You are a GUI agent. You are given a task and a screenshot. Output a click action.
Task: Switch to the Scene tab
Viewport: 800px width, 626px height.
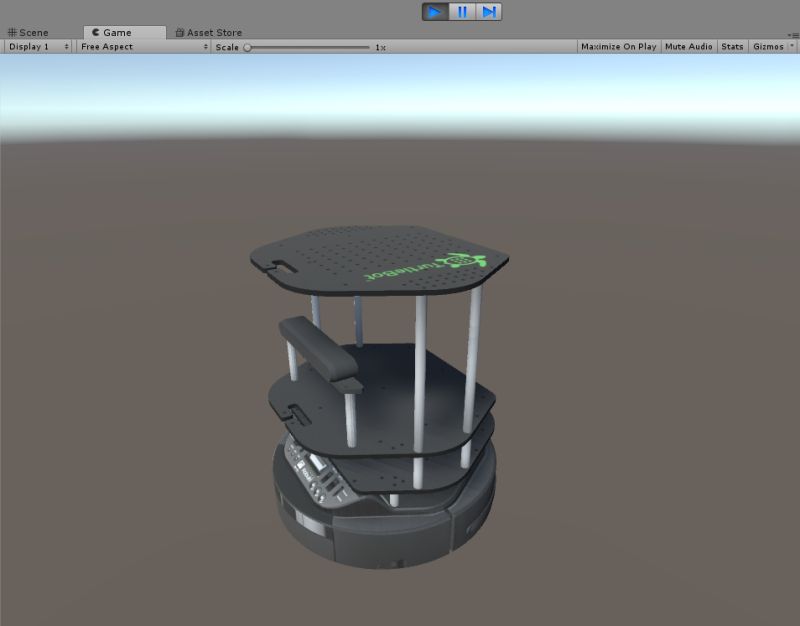(x=30, y=31)
